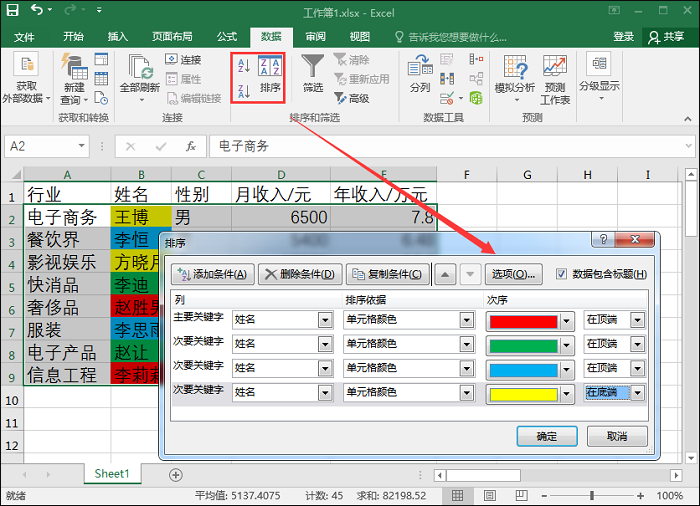Click the Add Condition (添加条件) button
Image resolution: width=700 pixels, height=506 pixels.
pos(211,274)
